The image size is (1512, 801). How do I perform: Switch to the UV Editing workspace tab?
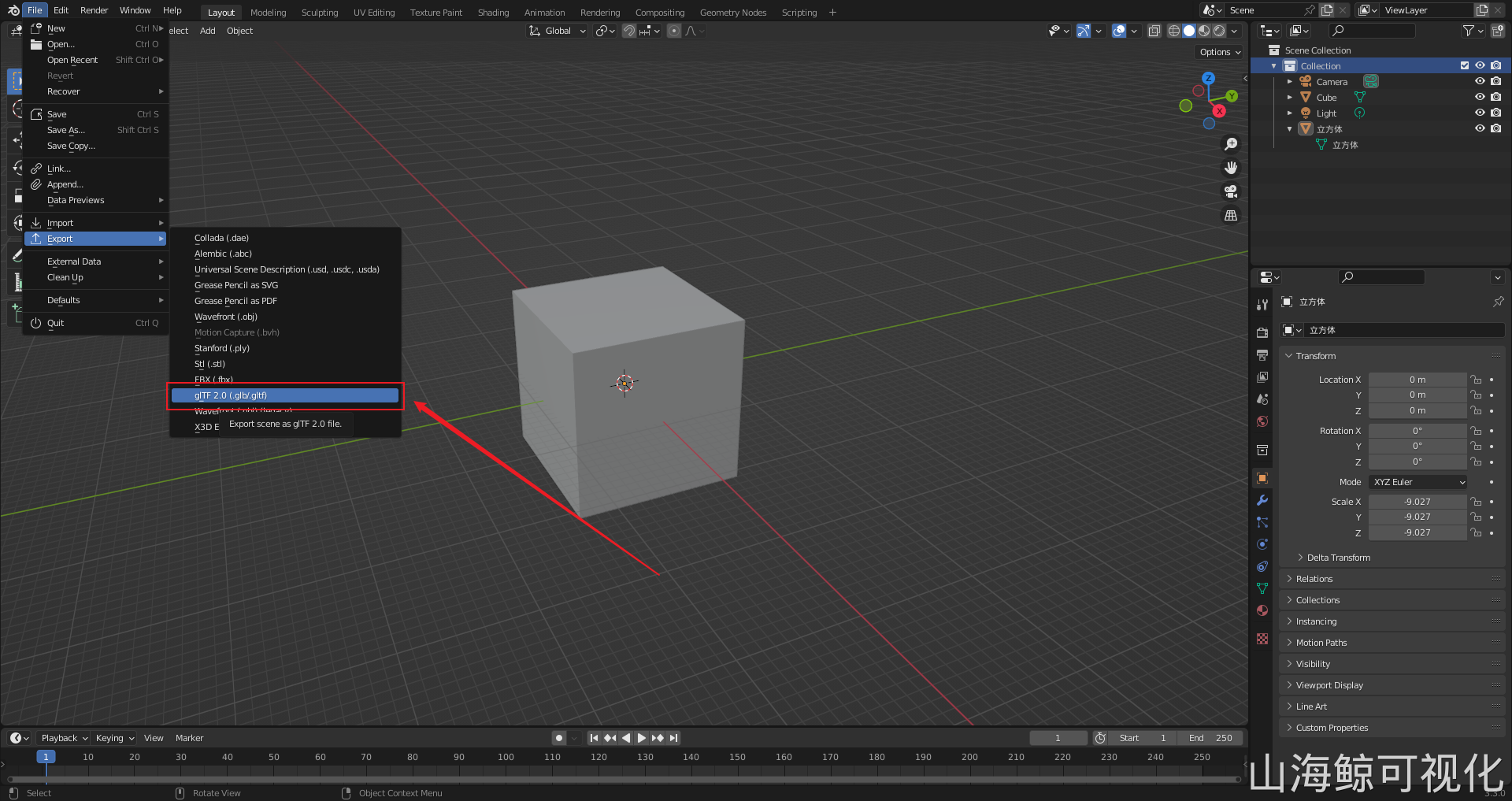(x=374, y=13)
